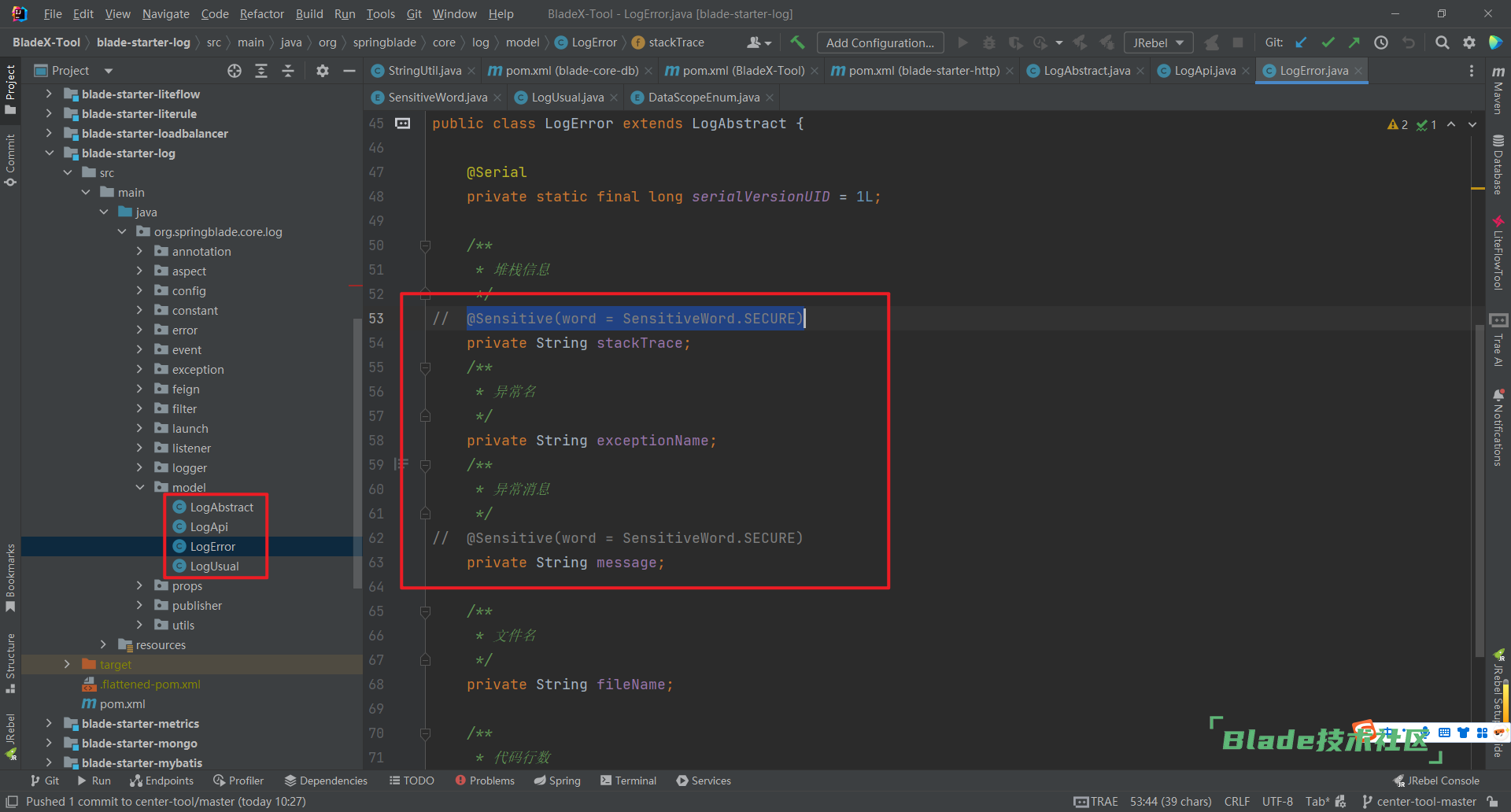
Task: Expand the target folder
Action: click(x=68, y=665)
